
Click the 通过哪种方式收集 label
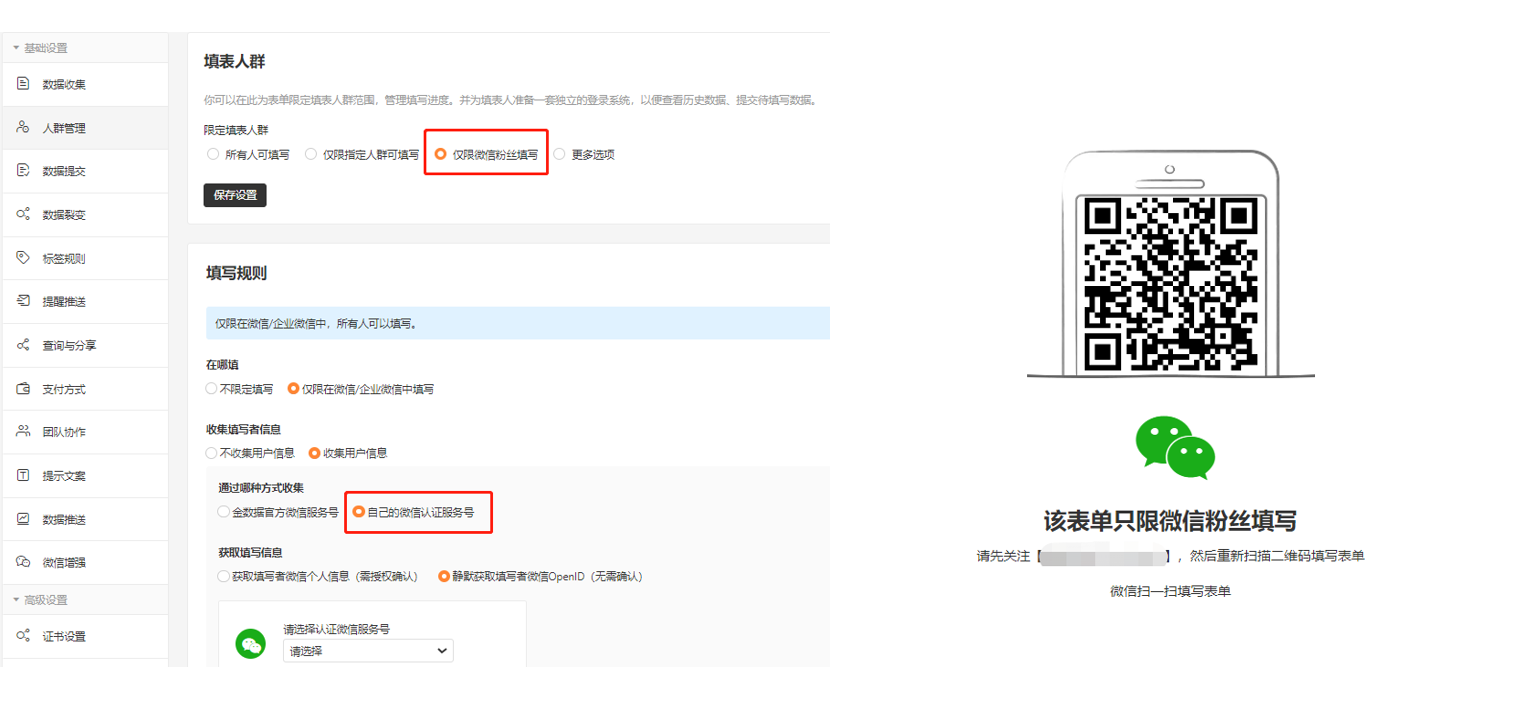[x=261, y=488]
